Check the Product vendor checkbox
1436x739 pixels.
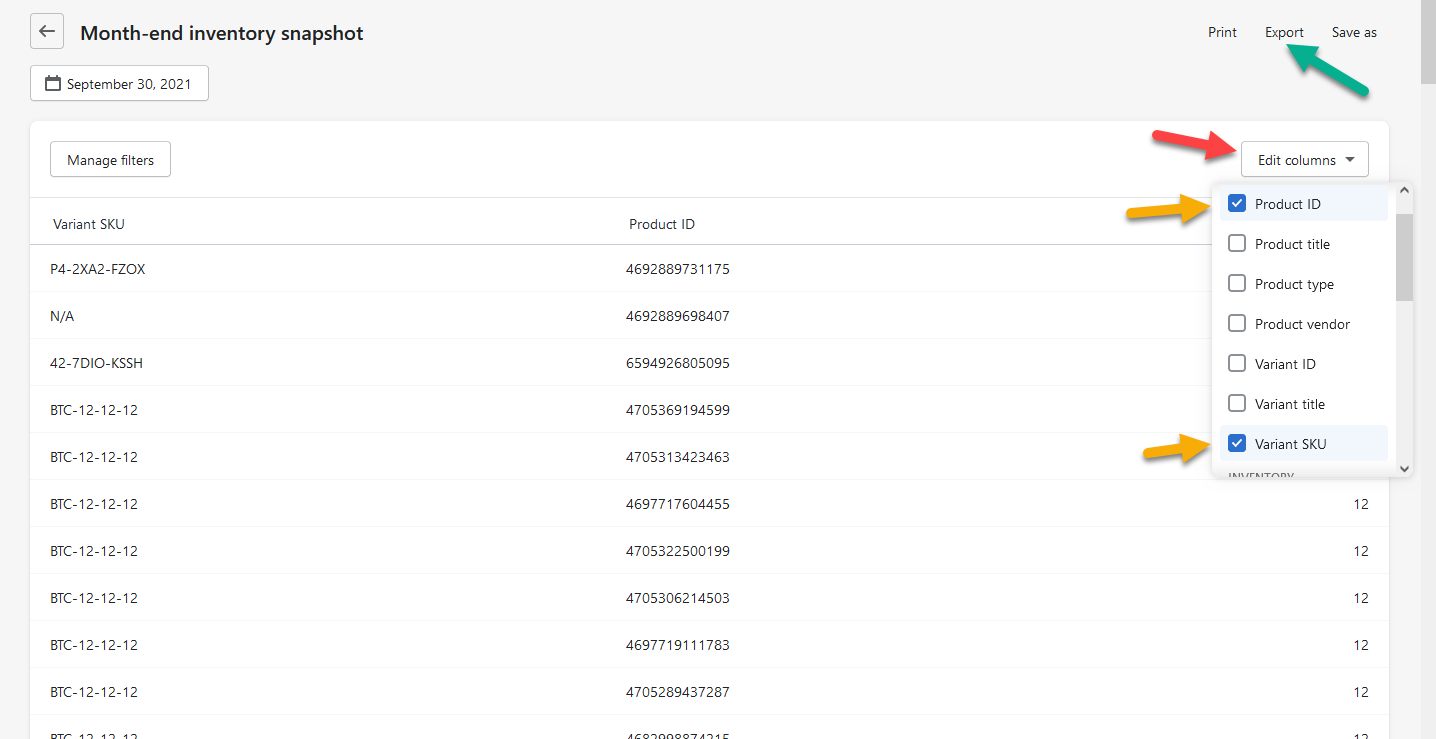1237,324
